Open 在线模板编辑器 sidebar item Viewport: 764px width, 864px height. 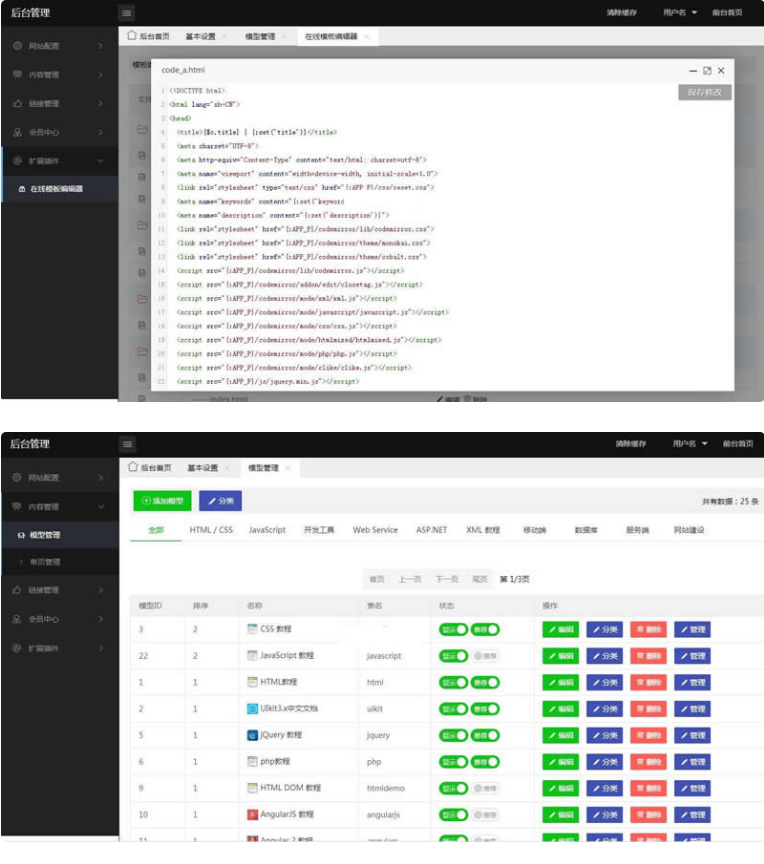(59, 188)
